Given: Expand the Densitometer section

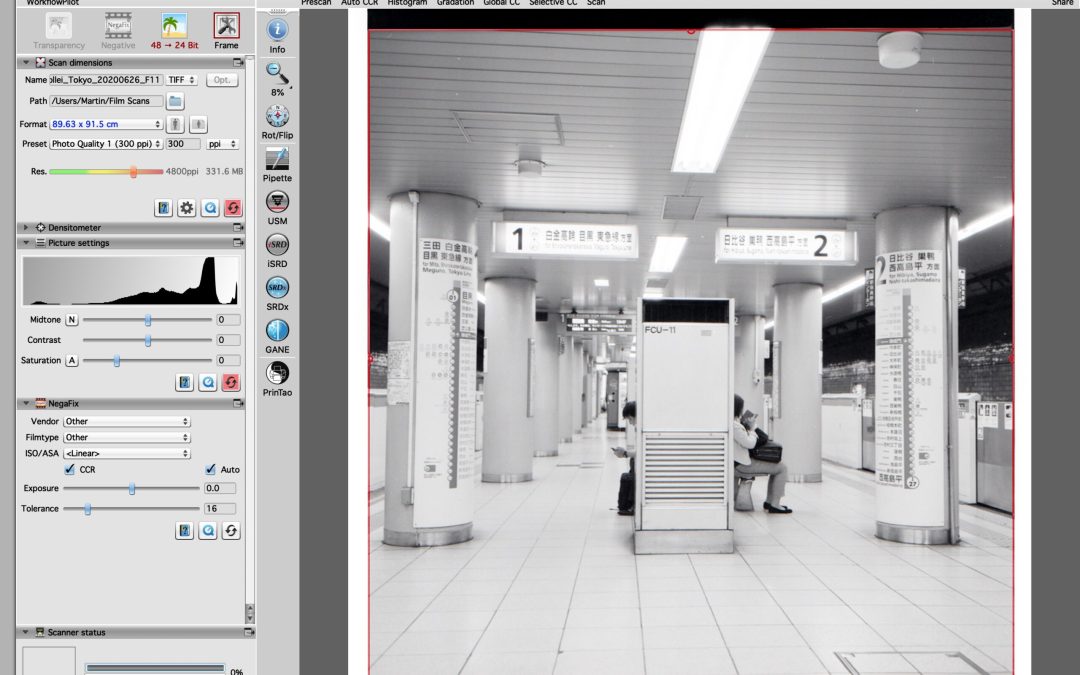Looking at the screenshot, I should tap(26, 228).
